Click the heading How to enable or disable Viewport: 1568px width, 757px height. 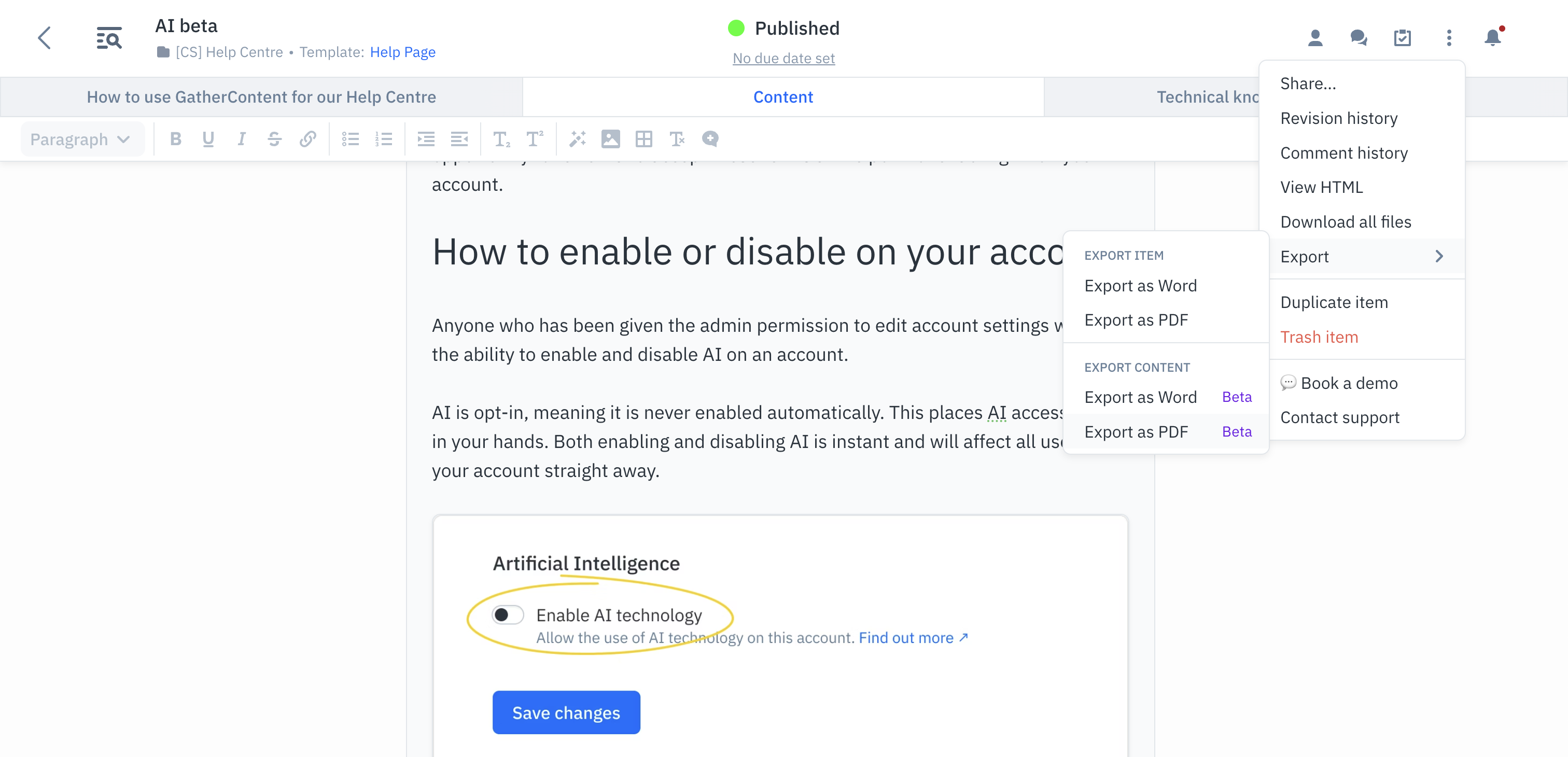coord(748,251)
